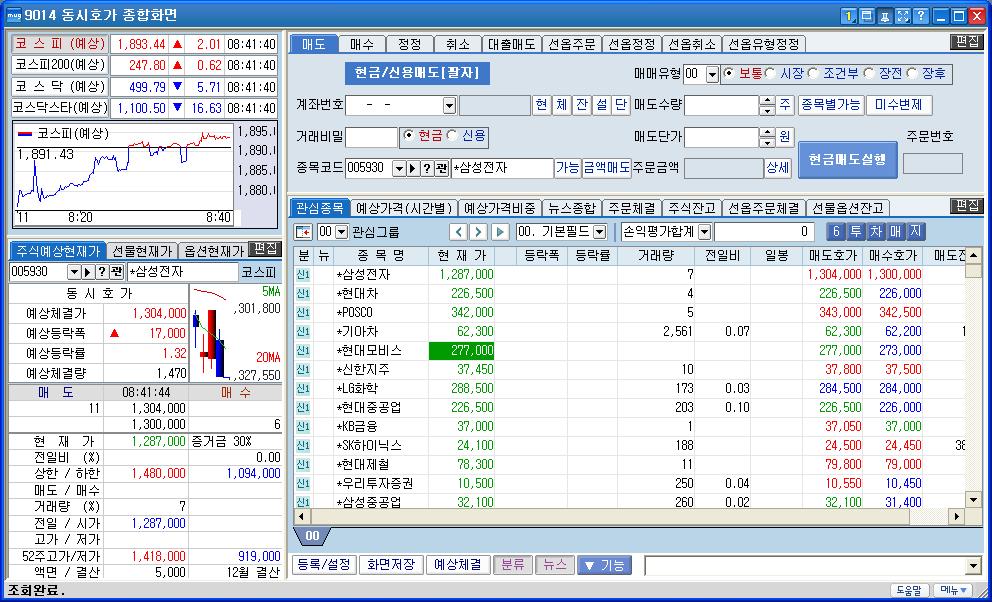Open the 00. 기본필드 dropdown
The width and height of the screenshot is (992, 602).
click(x=599, y=231)
